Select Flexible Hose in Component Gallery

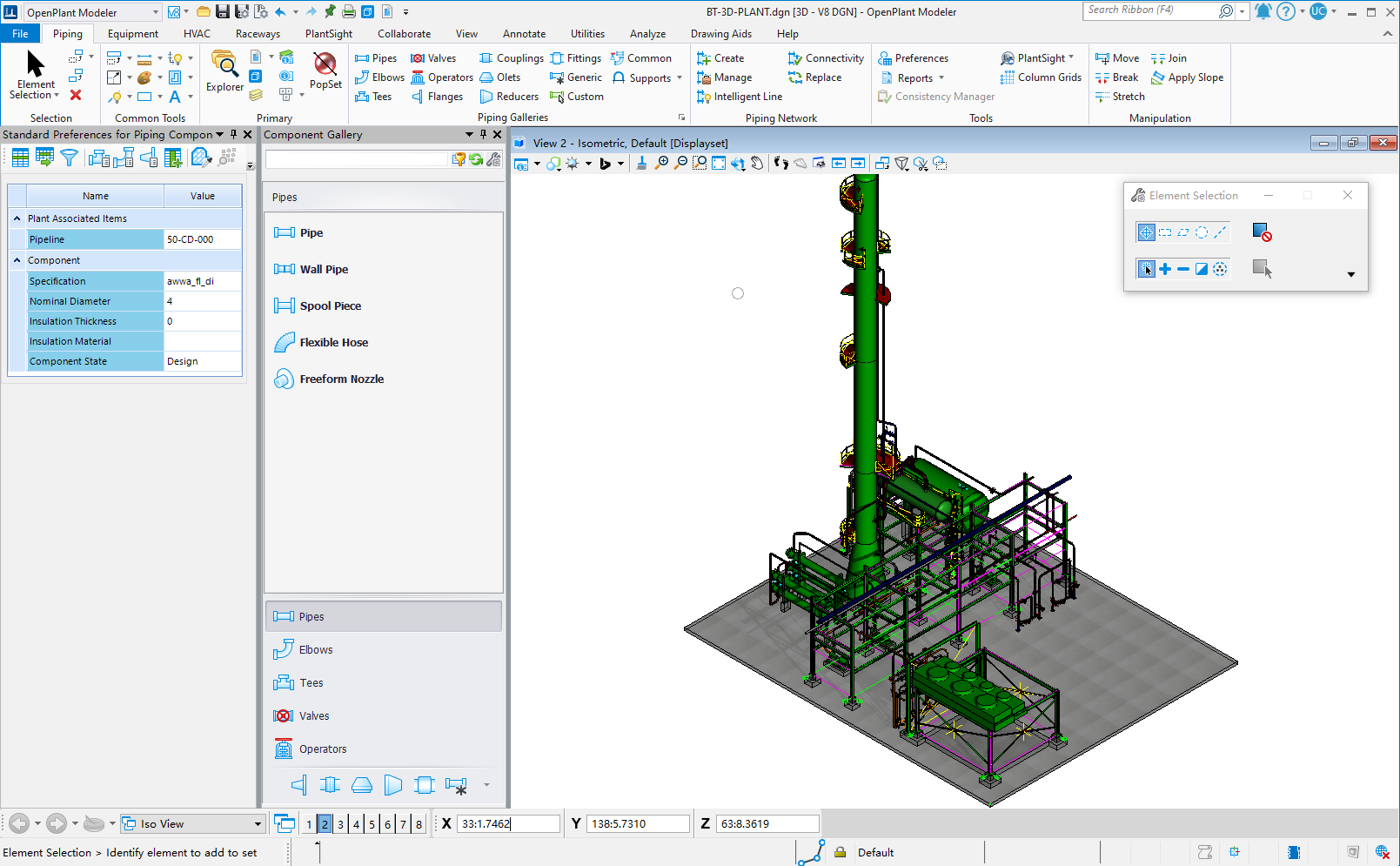pyautogui.click(x=322, y=342)
